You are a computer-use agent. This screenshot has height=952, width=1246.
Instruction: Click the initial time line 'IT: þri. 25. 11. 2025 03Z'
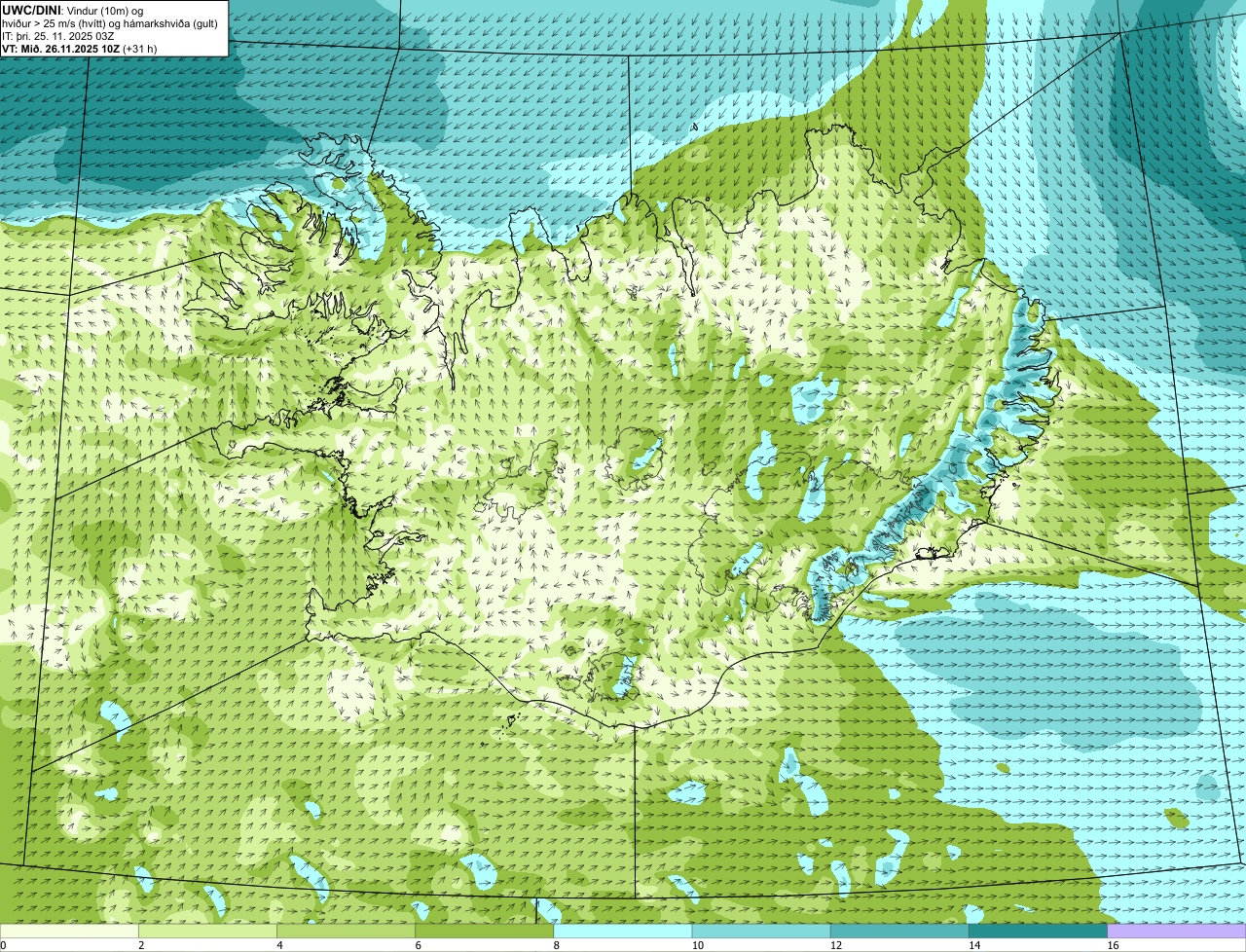point(58,35)
